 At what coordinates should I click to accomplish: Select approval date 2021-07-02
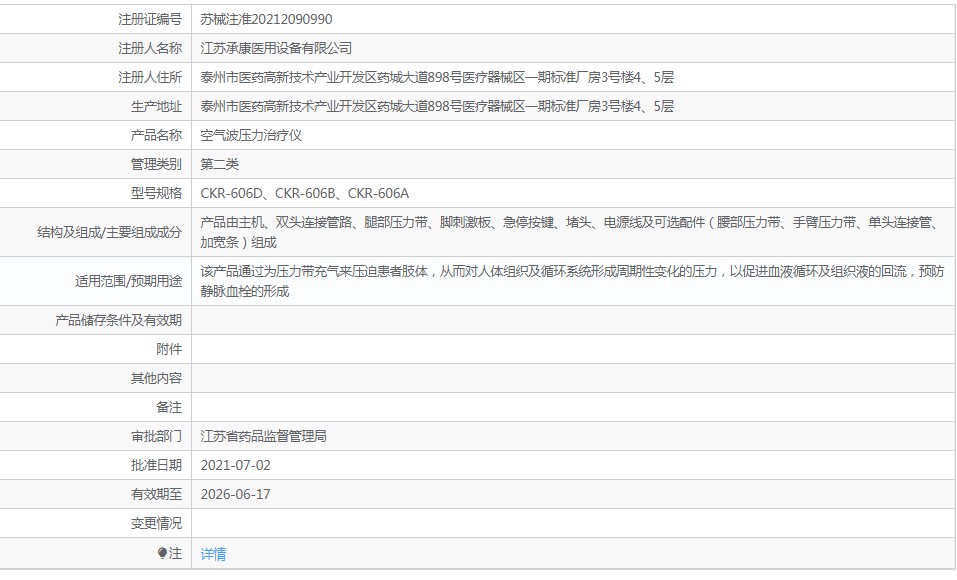click(x=236, y=465)
